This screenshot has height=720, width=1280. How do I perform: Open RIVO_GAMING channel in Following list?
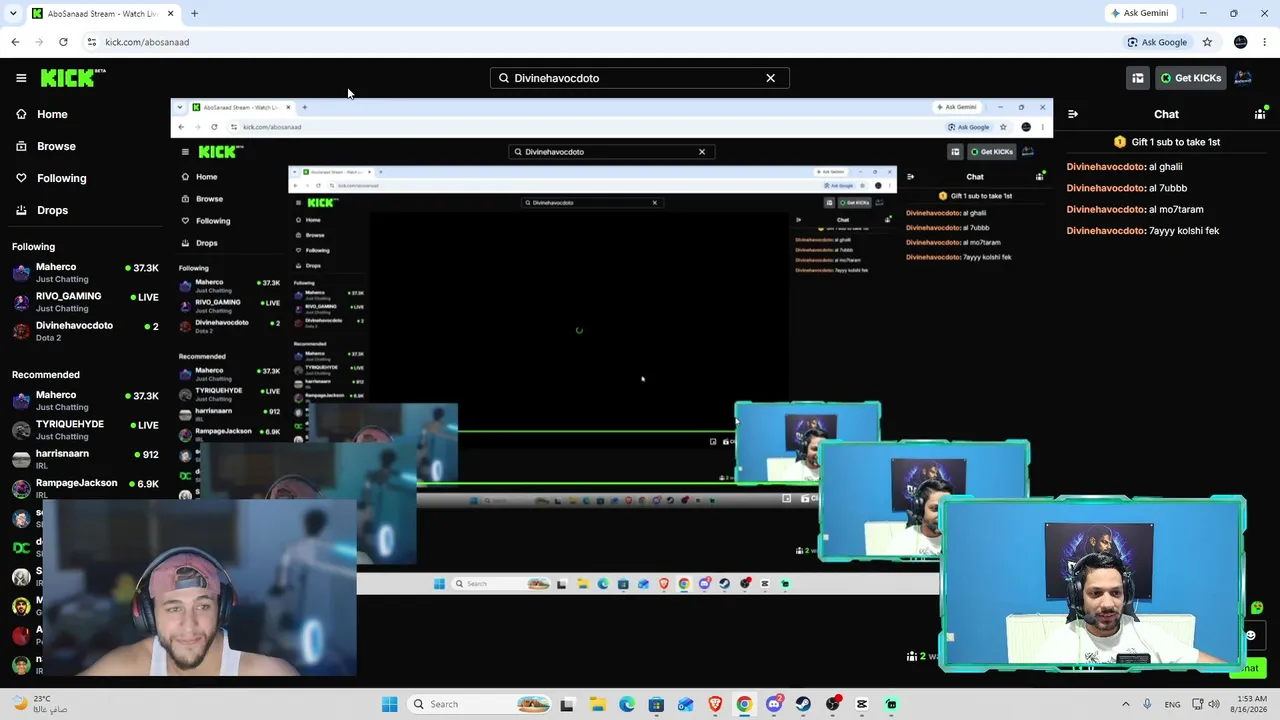[85, 302]
